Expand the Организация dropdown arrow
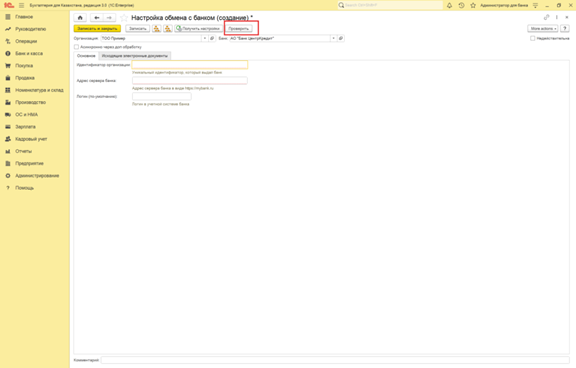The height and width of the screenshot is (368, 576). coord(205,38)
